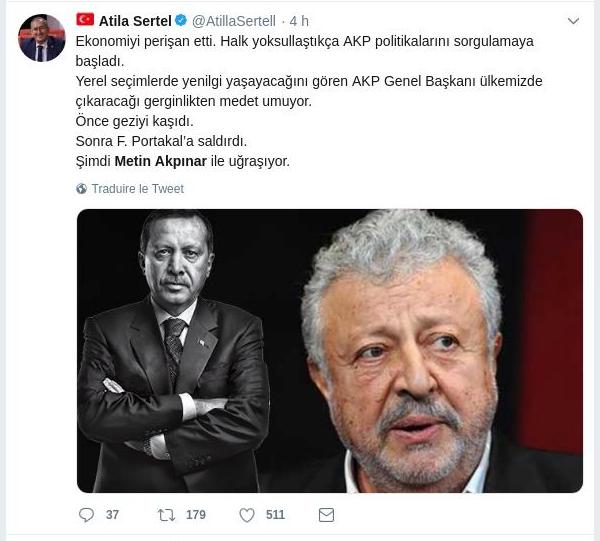
Task: Click the 511 likes count
Action: [276, 515]
